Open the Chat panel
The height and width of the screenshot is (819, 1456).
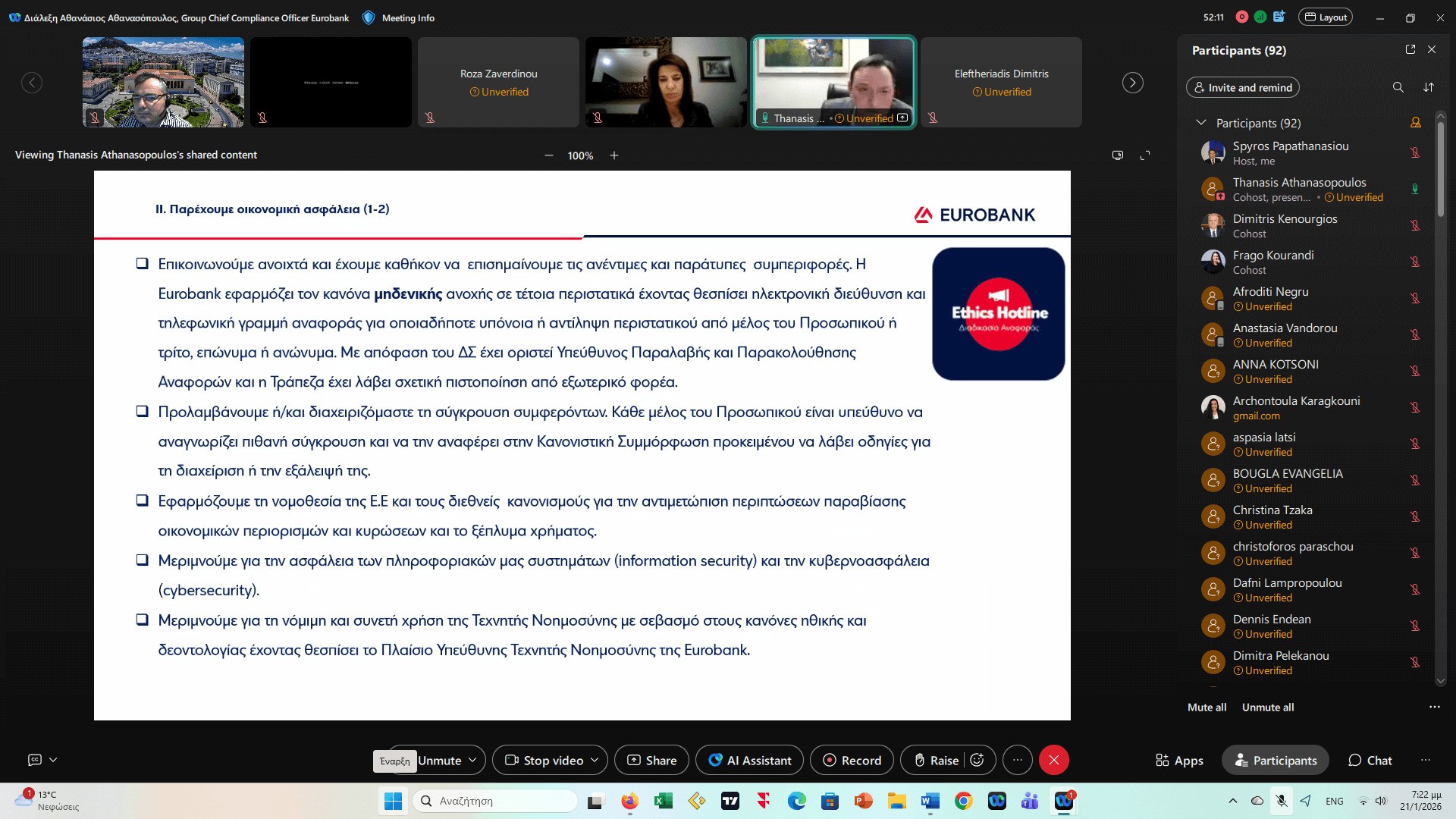(1370, 760)
